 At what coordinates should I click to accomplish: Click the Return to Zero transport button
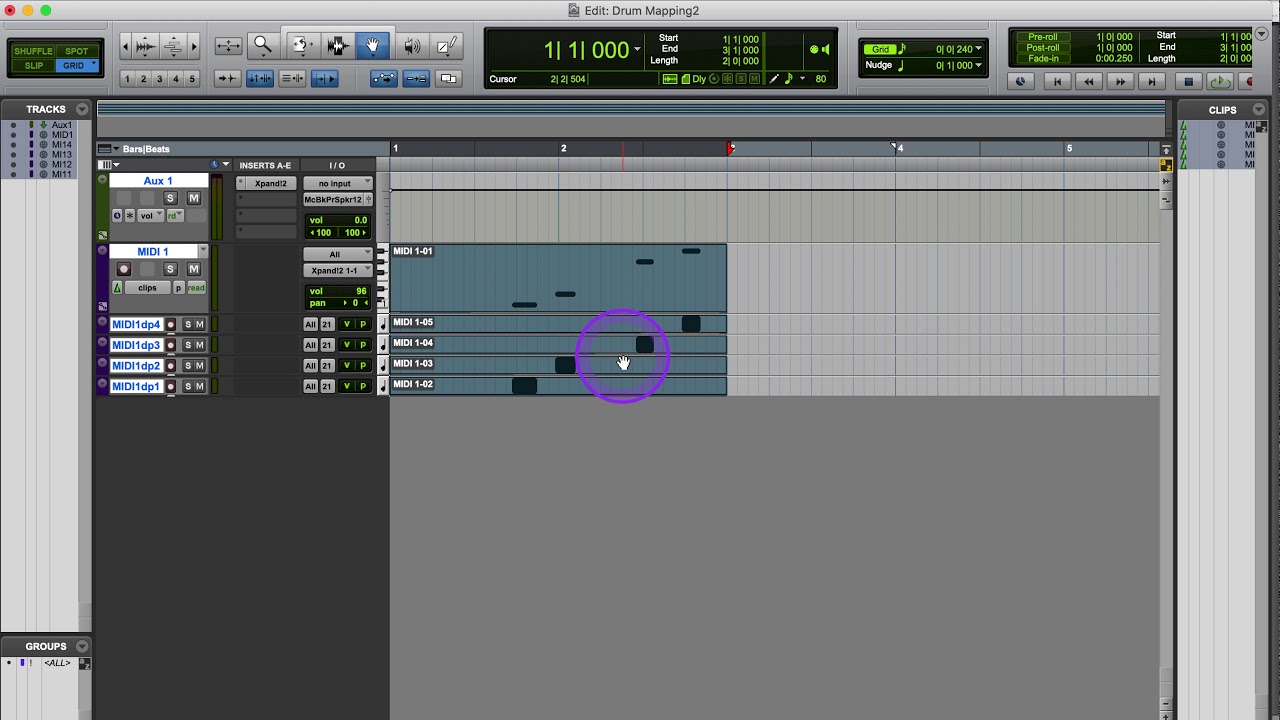coord(1056,82)
